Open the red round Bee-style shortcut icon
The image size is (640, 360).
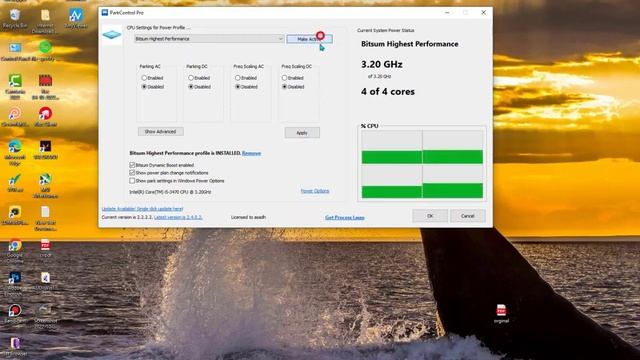(x=45, y=116)
